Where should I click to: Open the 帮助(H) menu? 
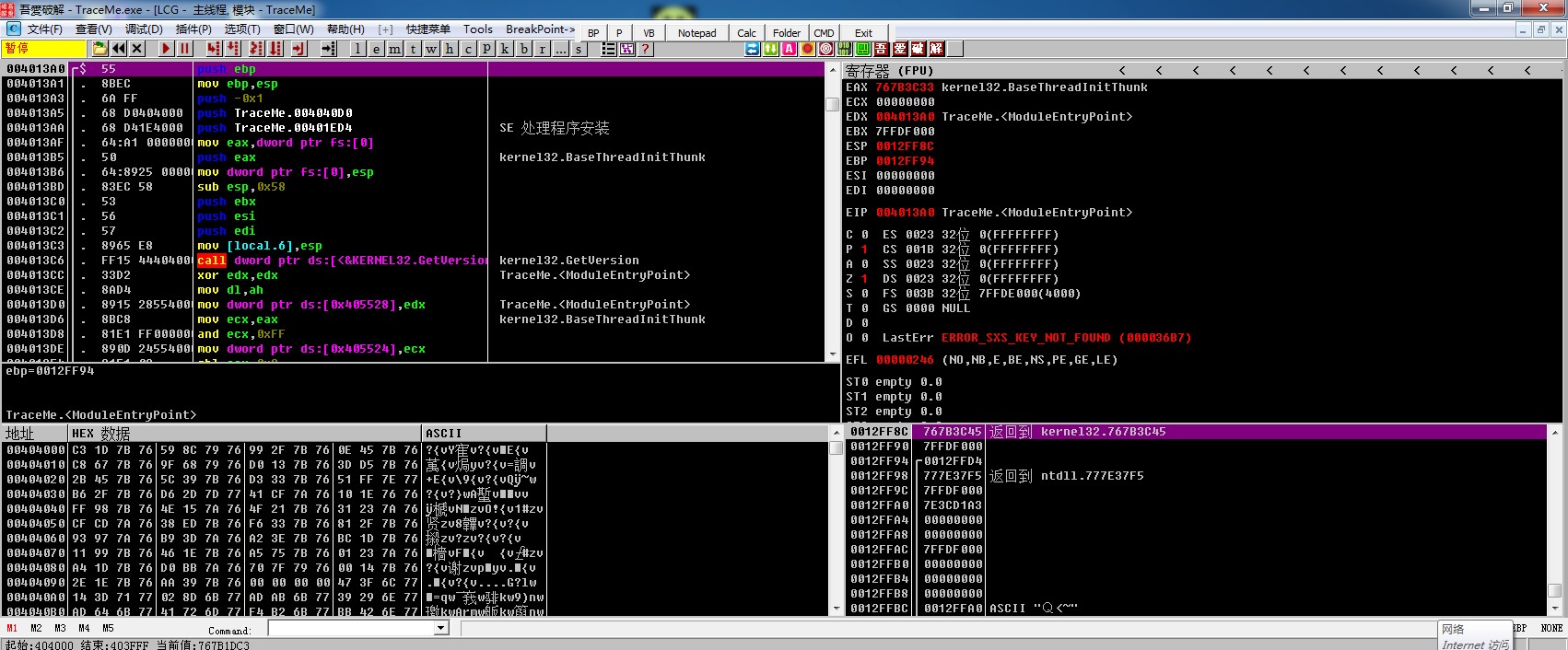[345, 29]
